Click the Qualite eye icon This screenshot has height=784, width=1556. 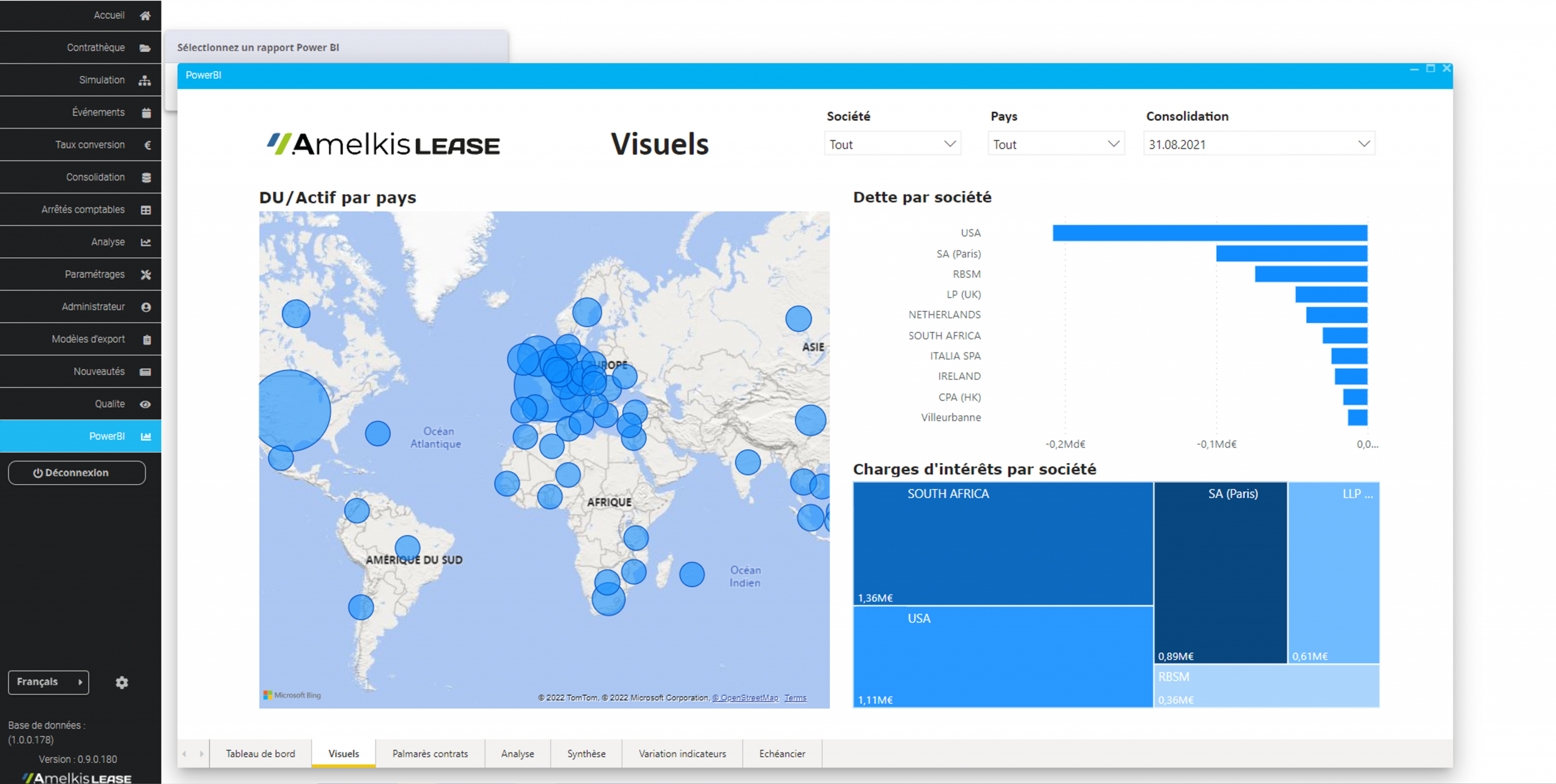pos(145,404)
